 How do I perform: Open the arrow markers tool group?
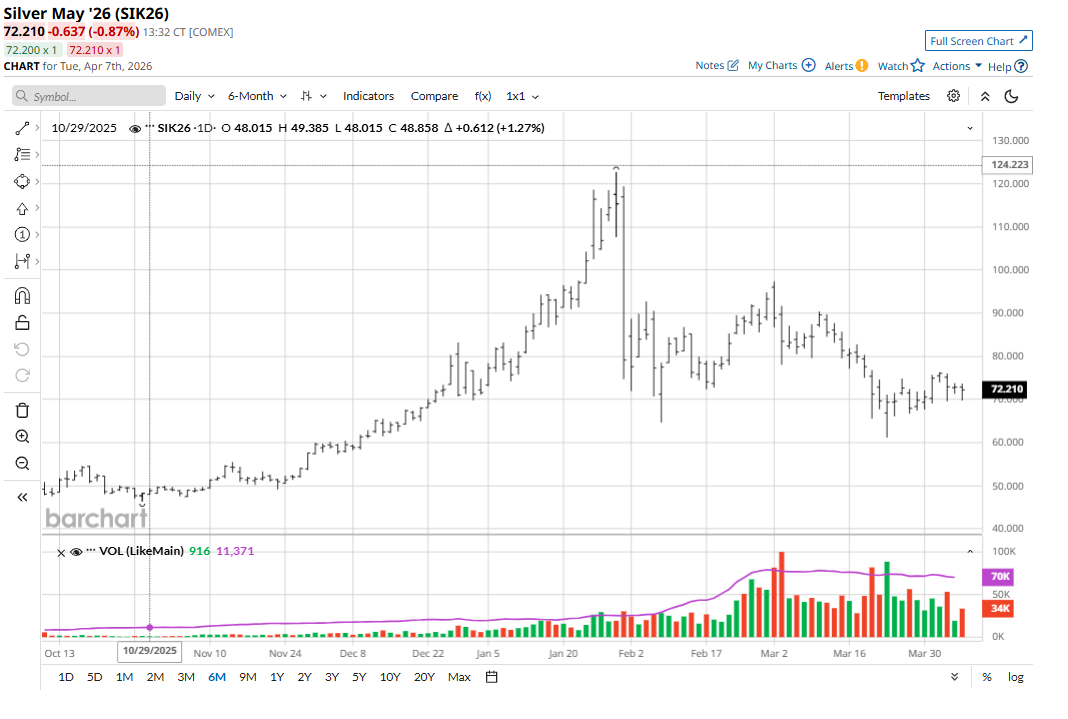pyautogui.click(x=22, y=208)
